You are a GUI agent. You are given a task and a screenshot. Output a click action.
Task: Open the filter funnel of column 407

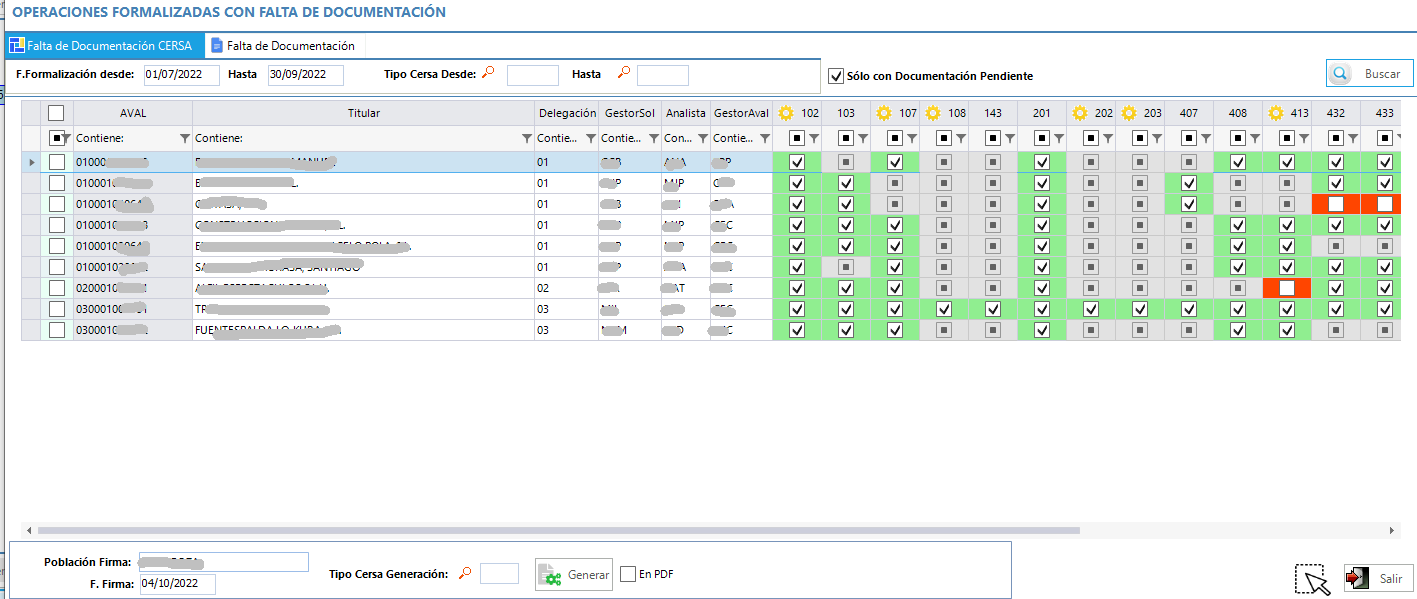pyautogui.click(x=1205, y=138)
